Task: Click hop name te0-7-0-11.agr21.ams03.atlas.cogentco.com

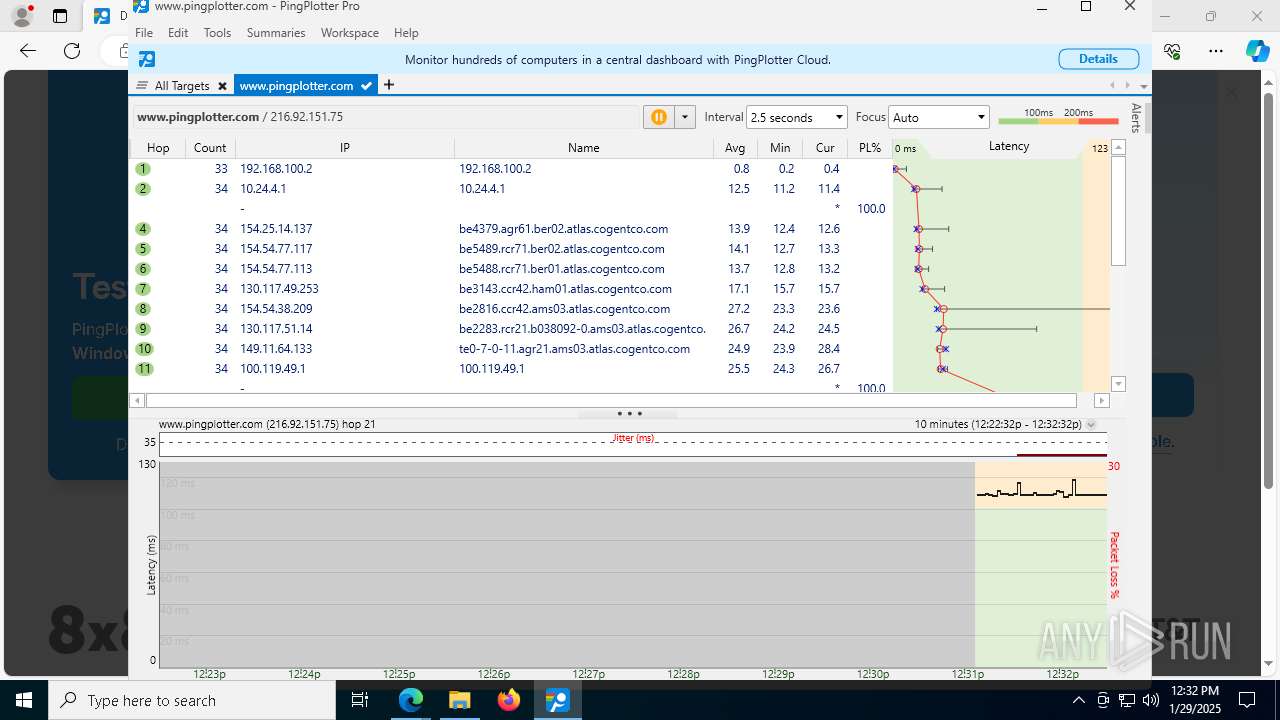Action: [x=574, y=349]
